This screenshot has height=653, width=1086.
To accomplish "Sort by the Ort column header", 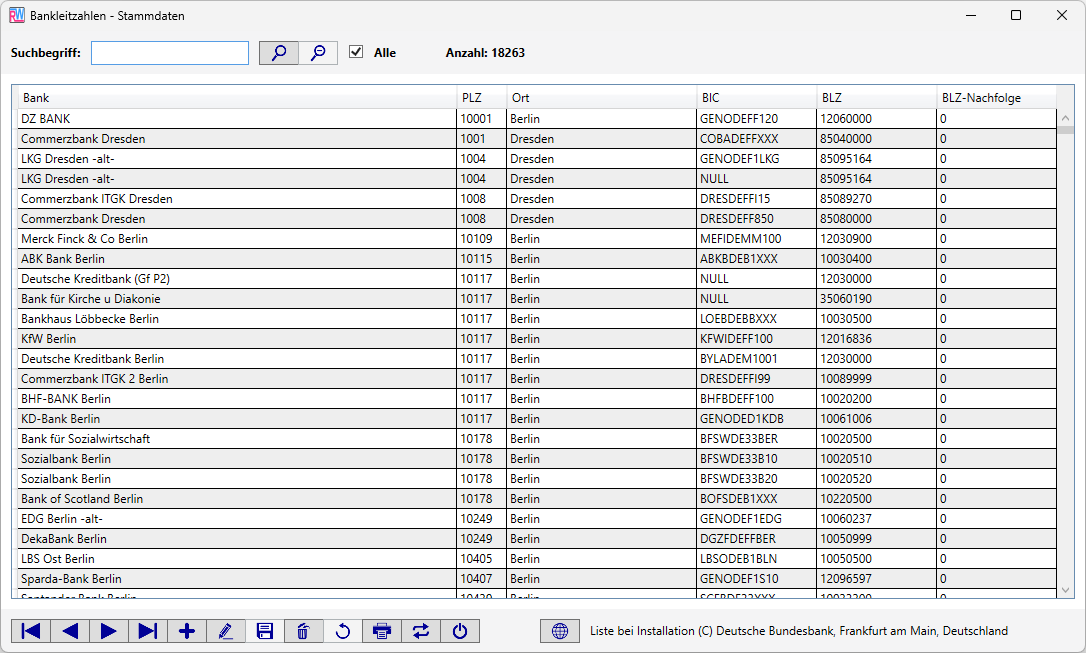I will click(602, 98).
